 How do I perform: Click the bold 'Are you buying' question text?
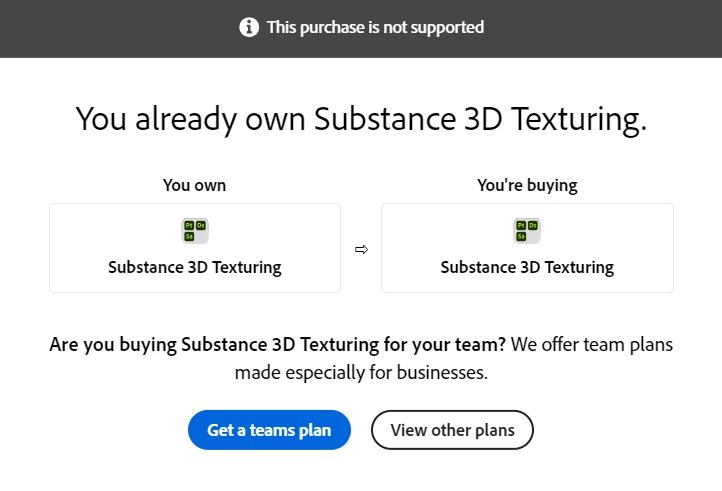pyautogui.click(x=279, y=345)
